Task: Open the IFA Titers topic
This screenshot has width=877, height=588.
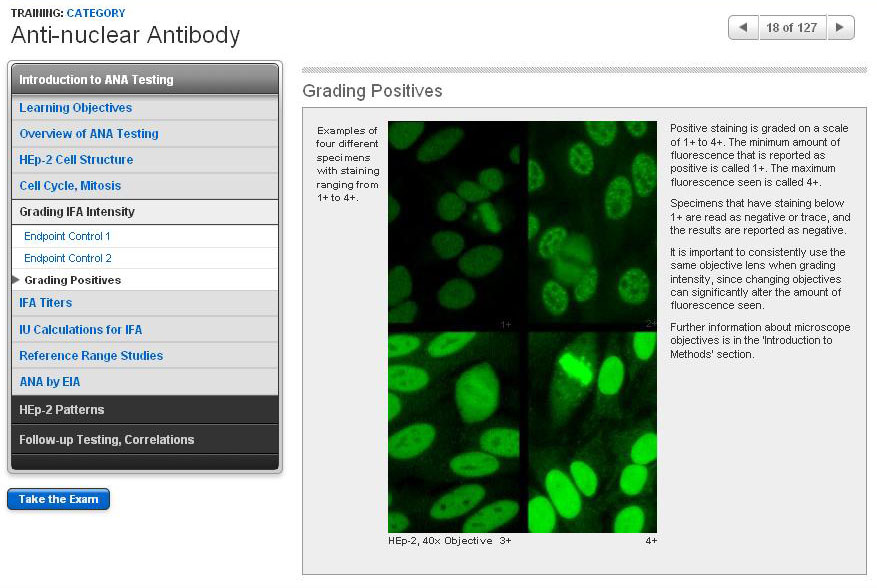Action: pos(46,303)
